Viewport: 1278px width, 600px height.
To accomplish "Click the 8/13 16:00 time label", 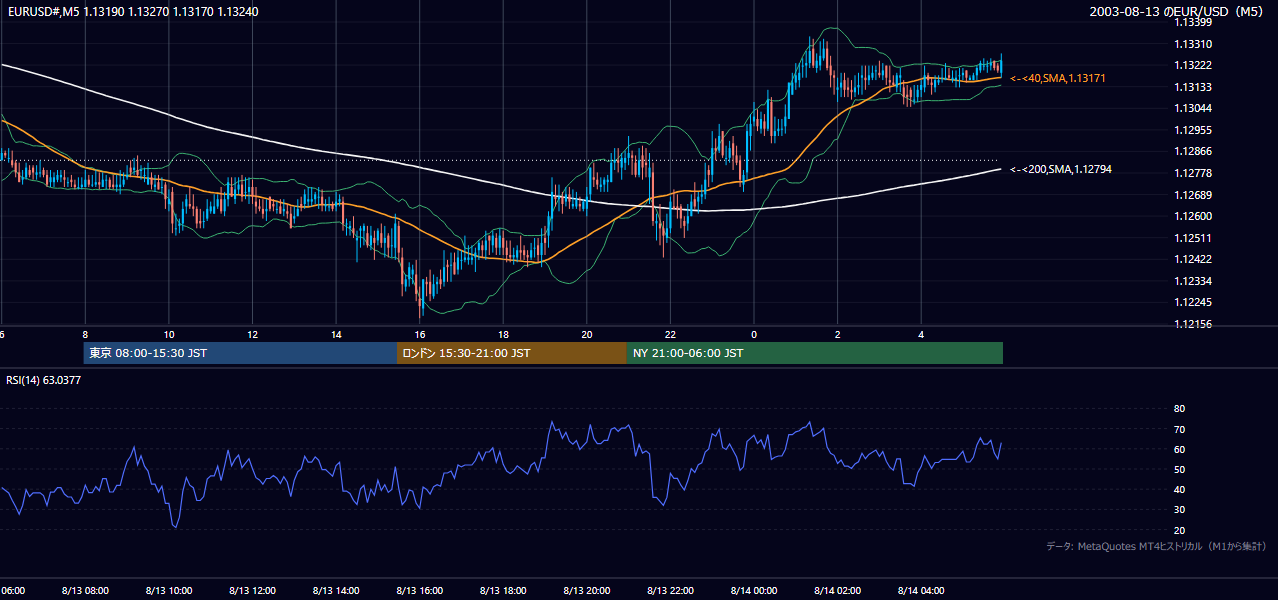I will [x=420, y=591].
